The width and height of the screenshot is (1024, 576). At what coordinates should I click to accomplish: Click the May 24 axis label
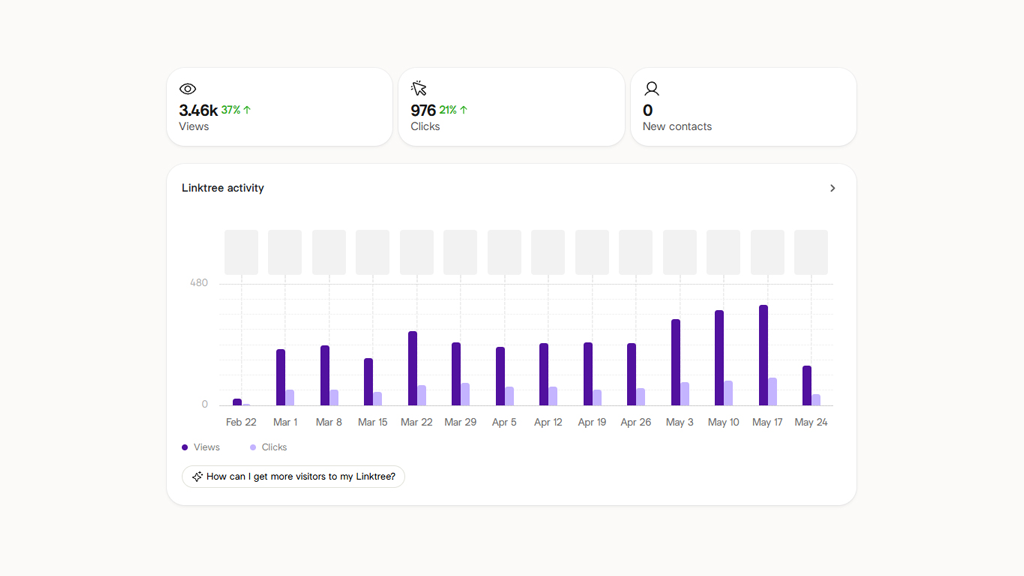tap(811, 423)
